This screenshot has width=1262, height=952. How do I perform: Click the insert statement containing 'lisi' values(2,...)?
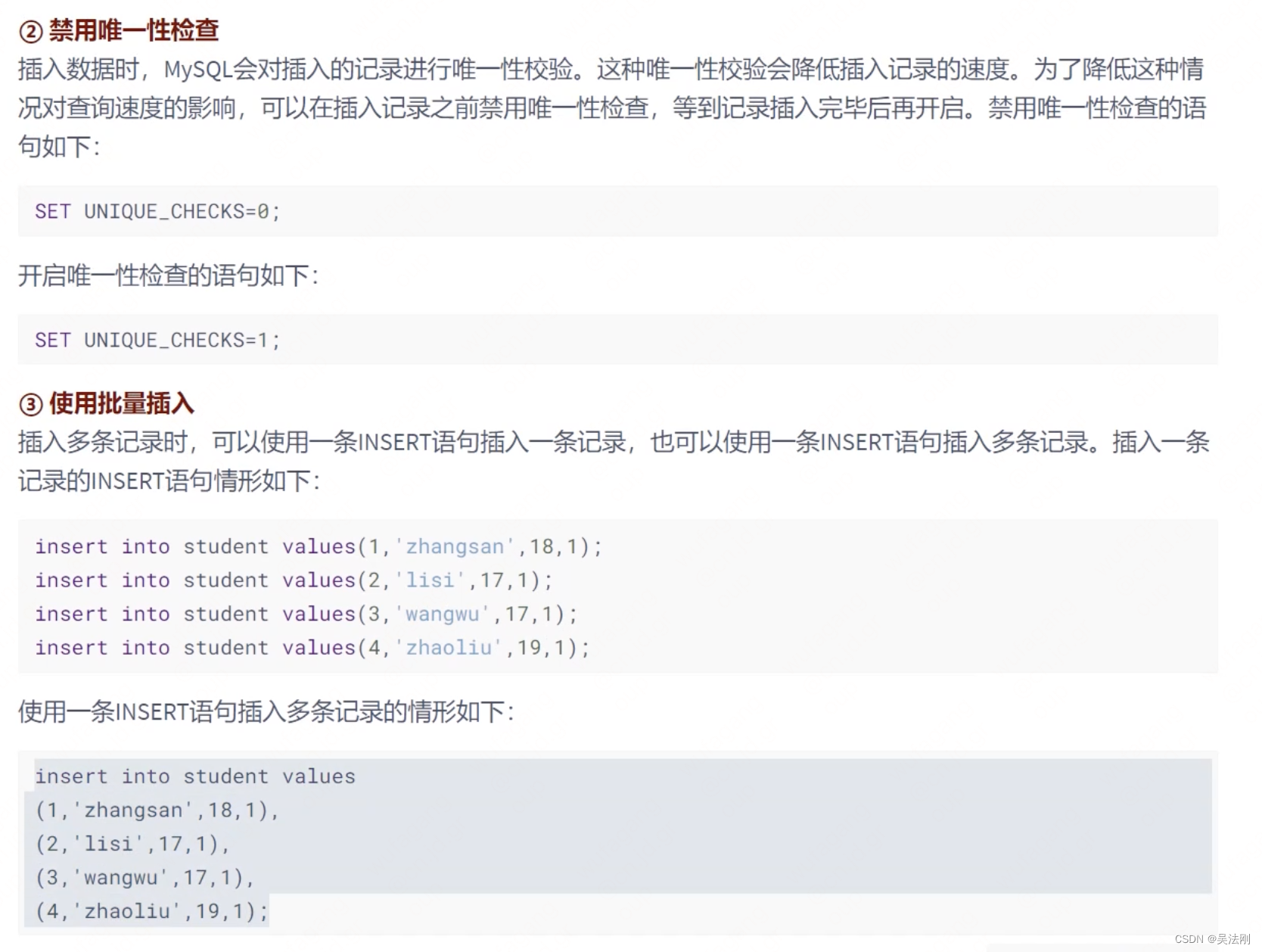point(294,580)
